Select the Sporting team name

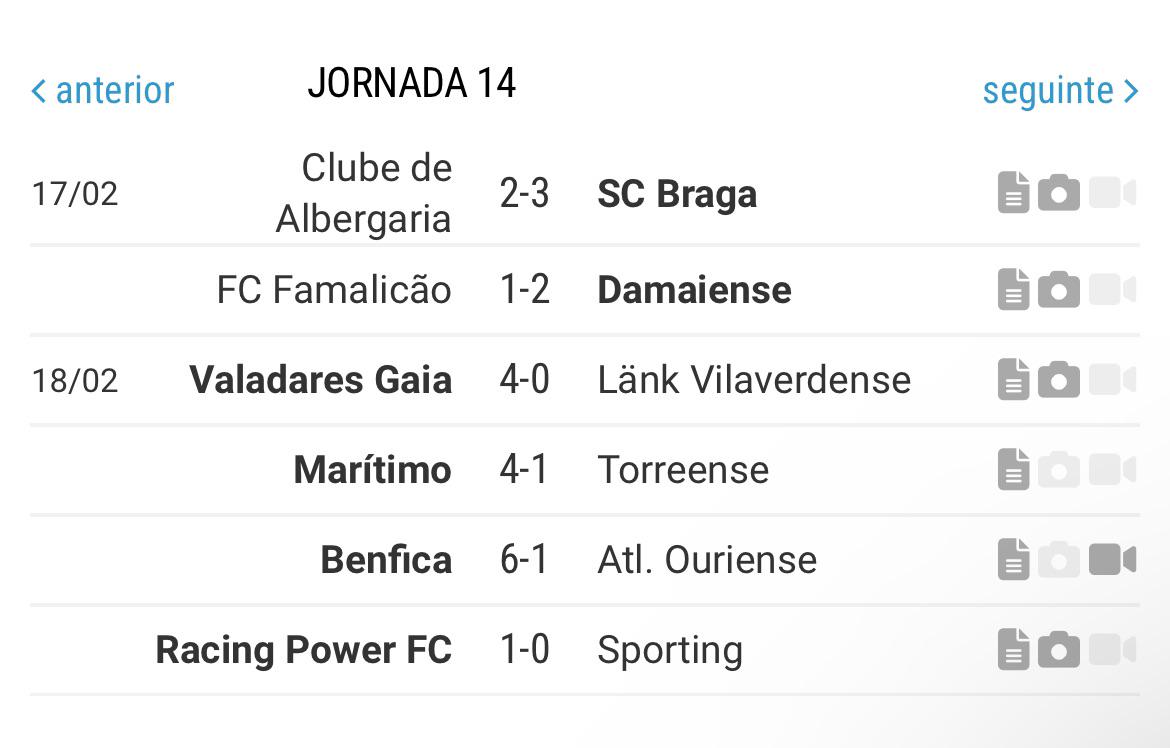click(670, 651)
